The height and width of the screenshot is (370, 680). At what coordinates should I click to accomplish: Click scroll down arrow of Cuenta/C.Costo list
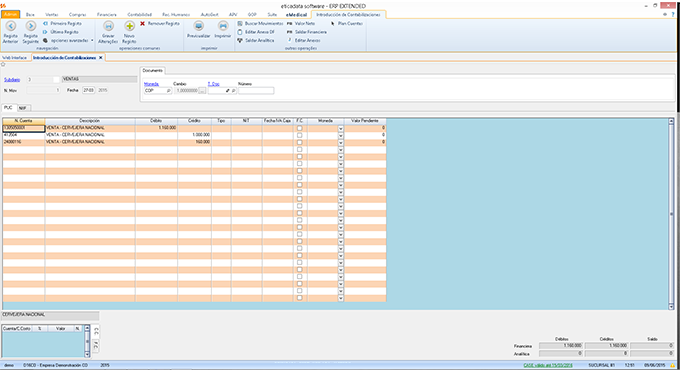click(87, 354)
